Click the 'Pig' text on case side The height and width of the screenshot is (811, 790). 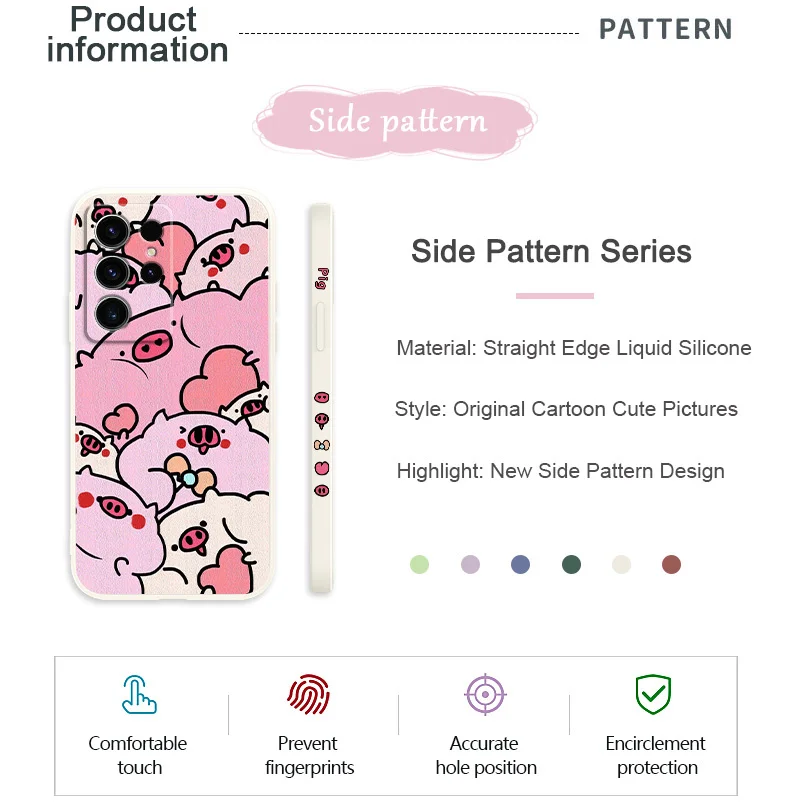pyautogui.click(x=322, y=278)
